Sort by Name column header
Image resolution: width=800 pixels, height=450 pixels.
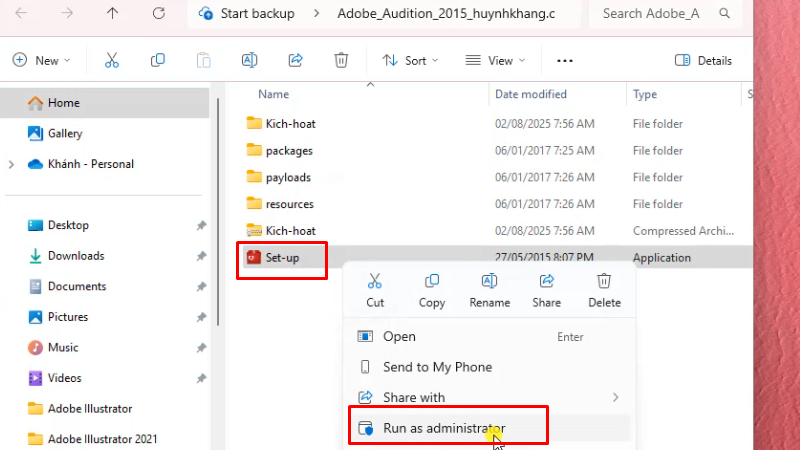click(x=273, y=94)
